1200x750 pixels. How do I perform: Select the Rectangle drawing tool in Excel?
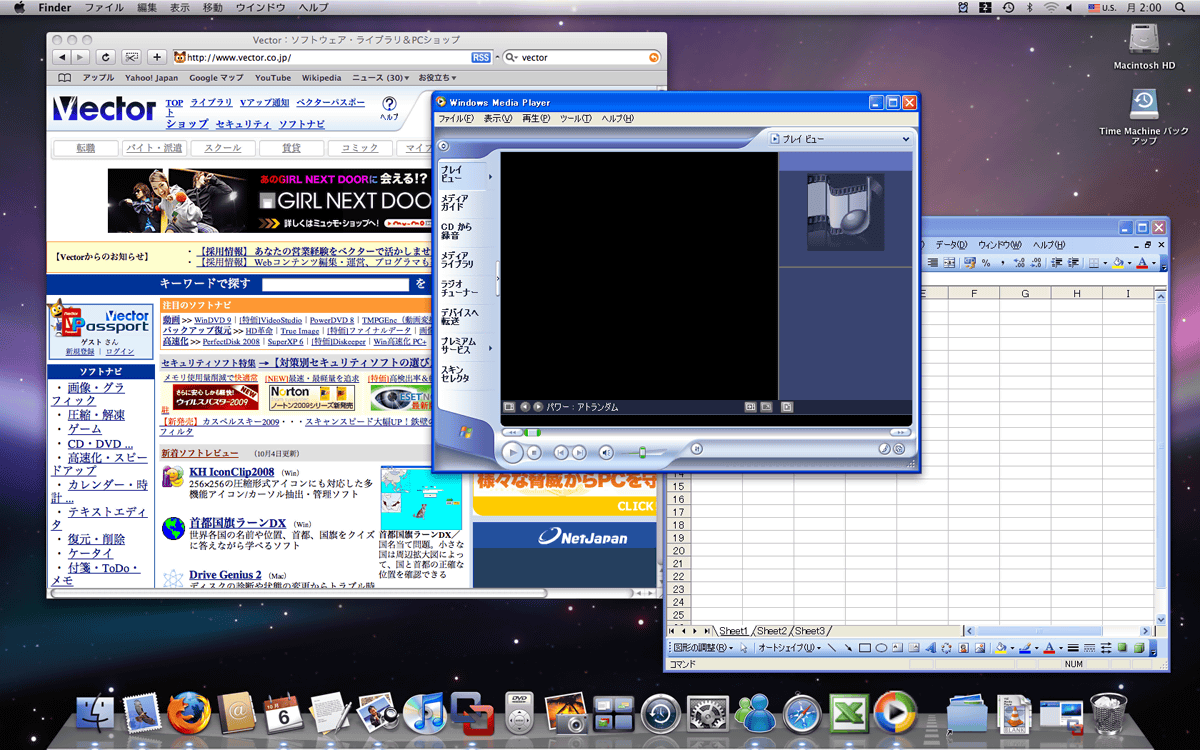[865, 648]
